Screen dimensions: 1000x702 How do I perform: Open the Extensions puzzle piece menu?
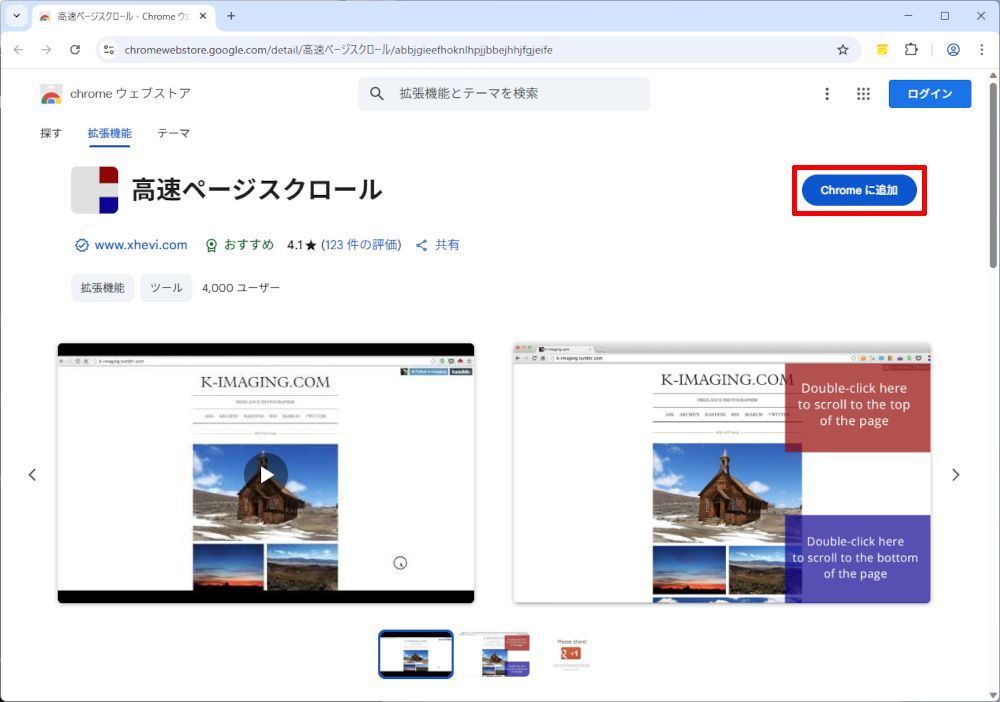point(911,50)
